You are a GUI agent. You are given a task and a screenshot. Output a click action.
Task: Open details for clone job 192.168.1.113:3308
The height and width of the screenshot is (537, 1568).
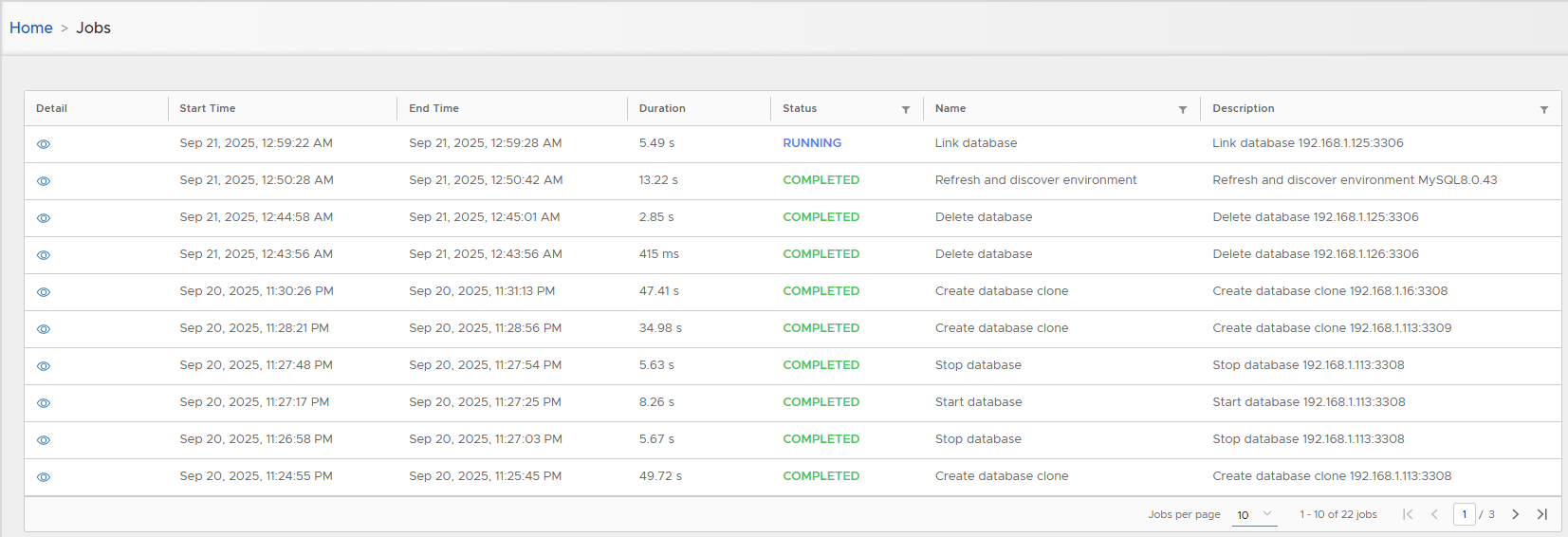(x=44, y=477)
